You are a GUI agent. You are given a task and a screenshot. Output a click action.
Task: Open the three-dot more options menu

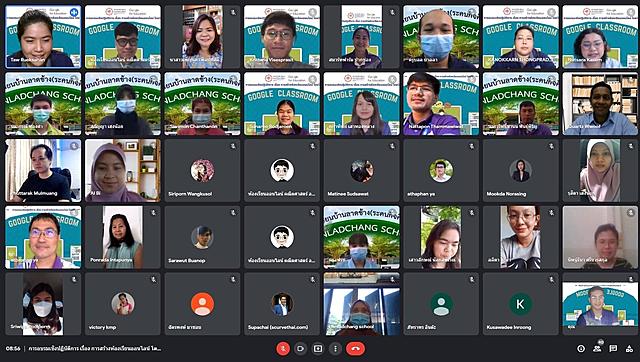(x=336, y=349)
